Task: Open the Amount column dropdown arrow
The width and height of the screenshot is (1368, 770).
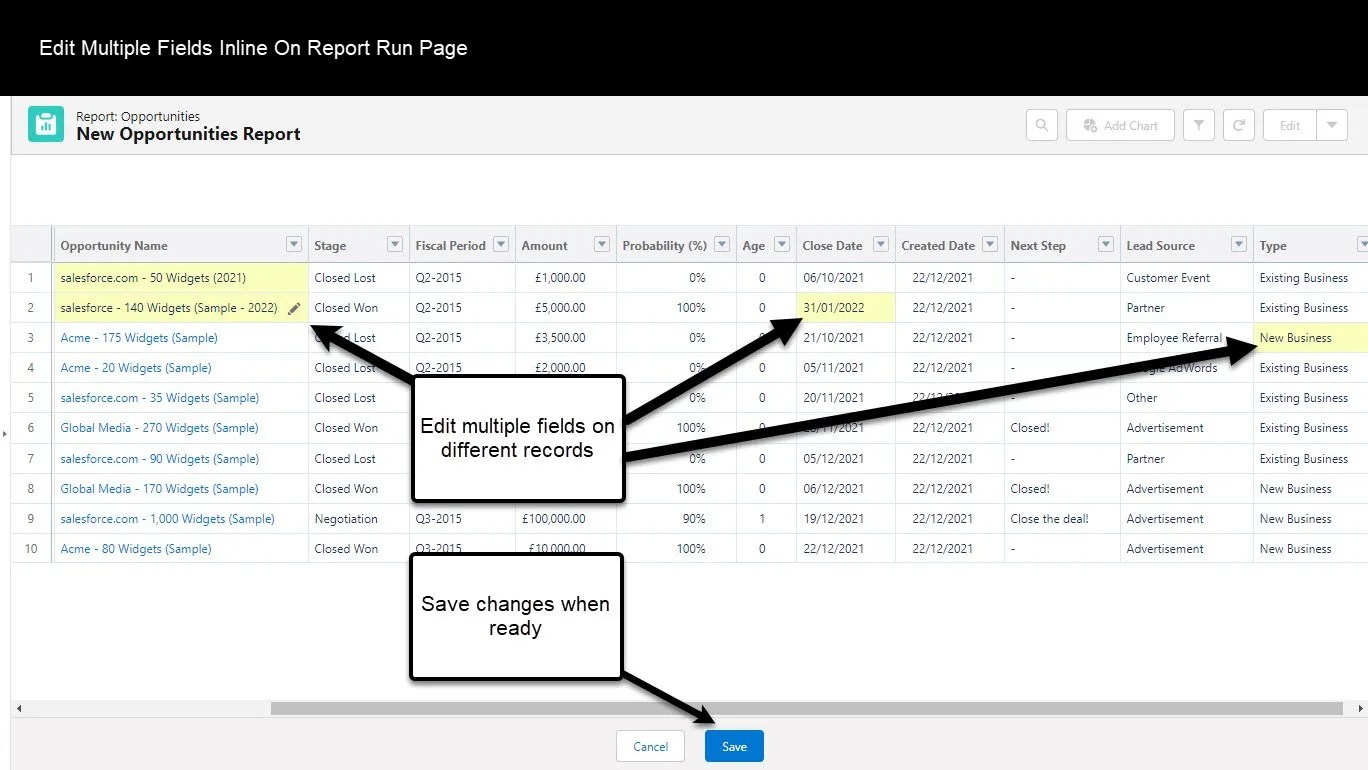Action: [602, 245]
